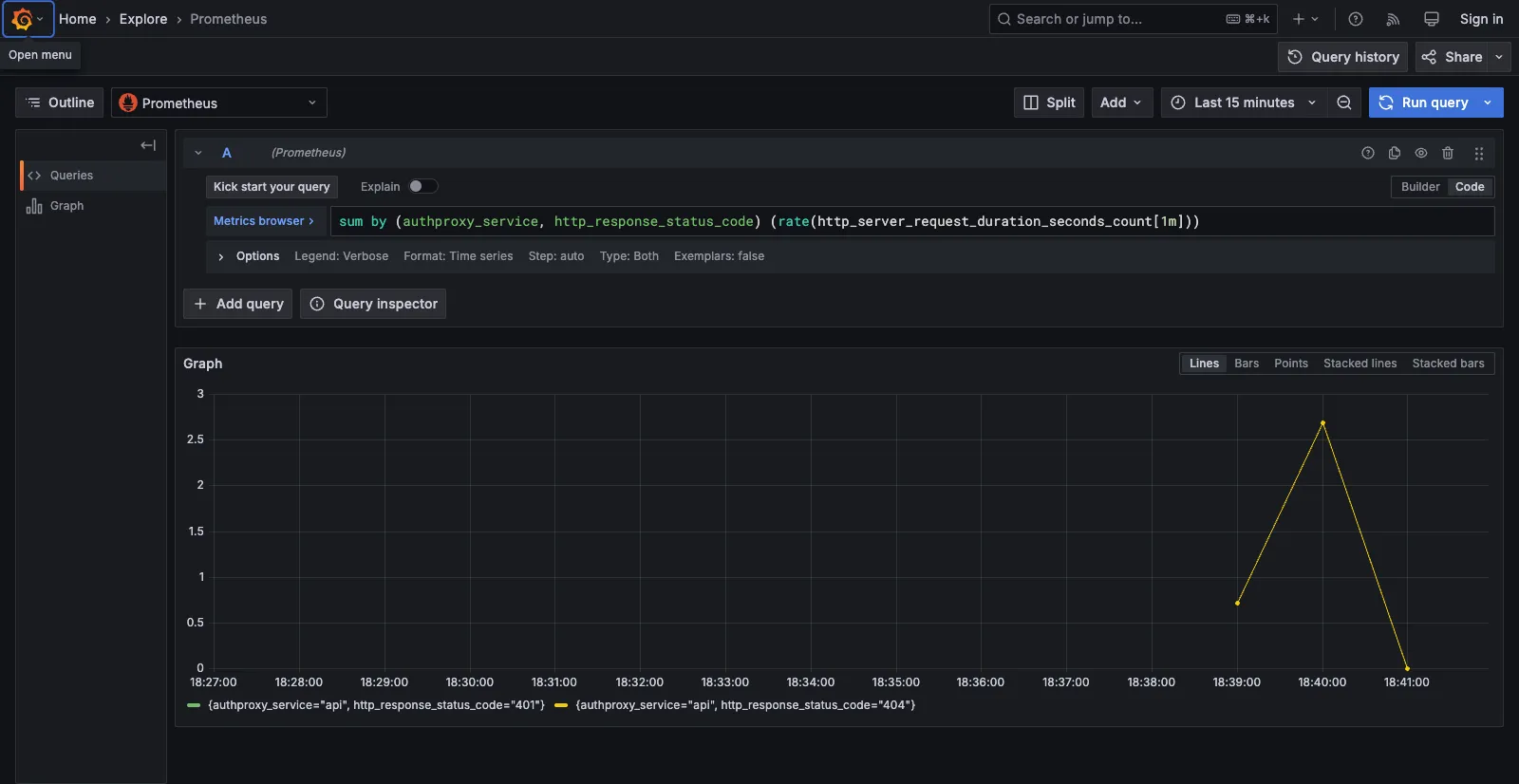Viewport: 1519px width, 784px height.
Task: Hide query A response with eye icon
Action: click(x=1421, y=153)
